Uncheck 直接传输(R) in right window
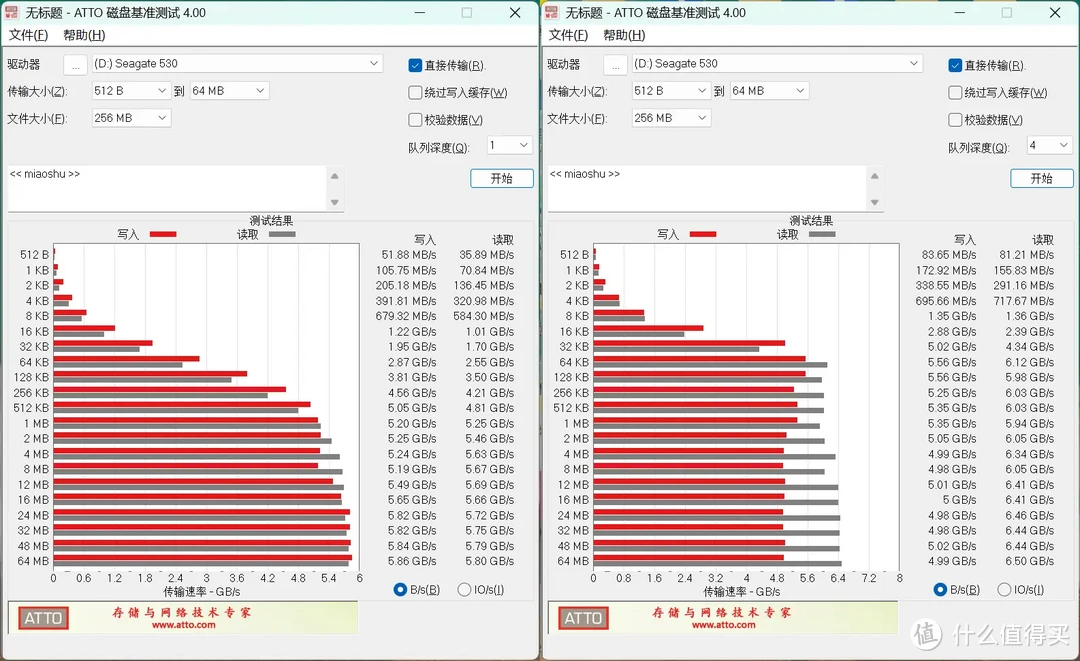The width and height of the screenshot is (1080, 661). [x=955, y=65]
